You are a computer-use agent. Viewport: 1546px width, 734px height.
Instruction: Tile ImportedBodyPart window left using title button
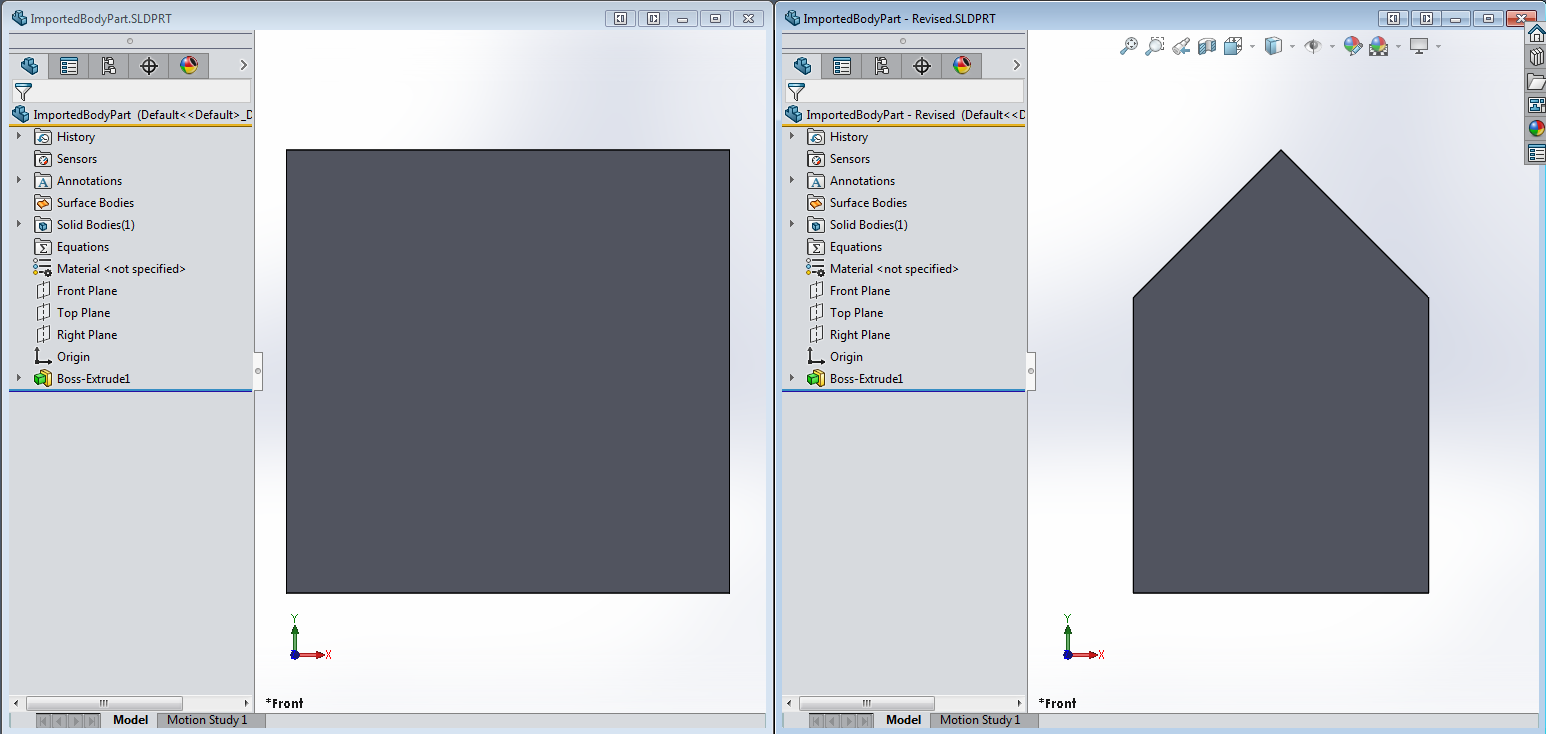tap(620, 18)
